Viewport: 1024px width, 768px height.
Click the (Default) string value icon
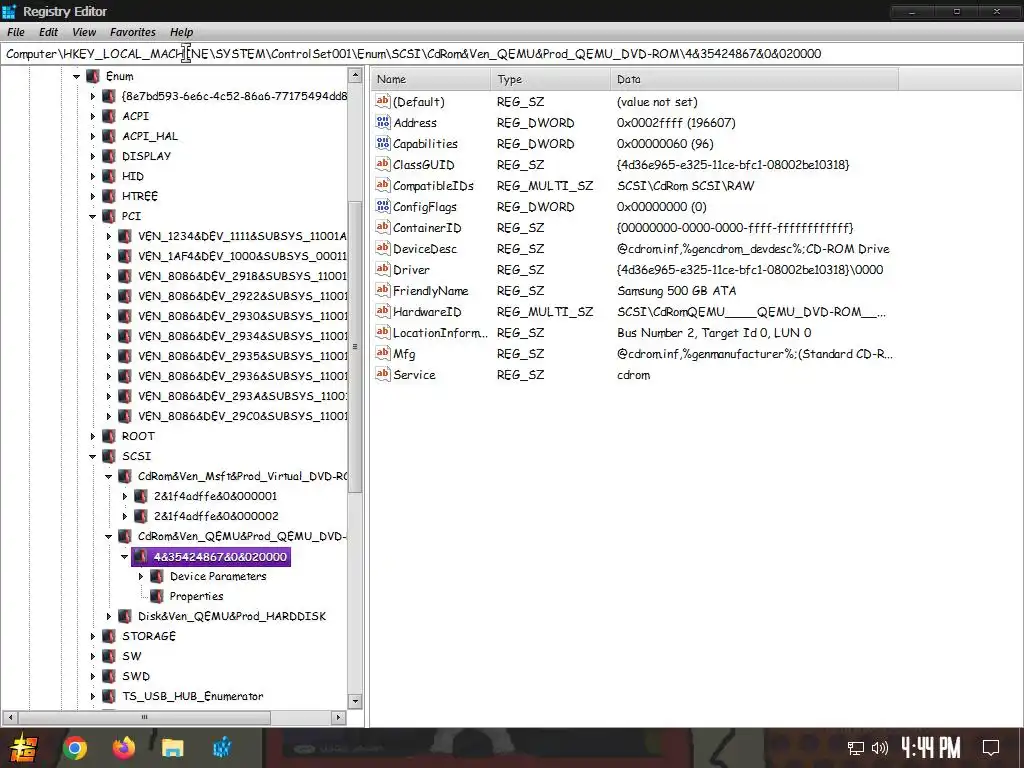point(383,101)
